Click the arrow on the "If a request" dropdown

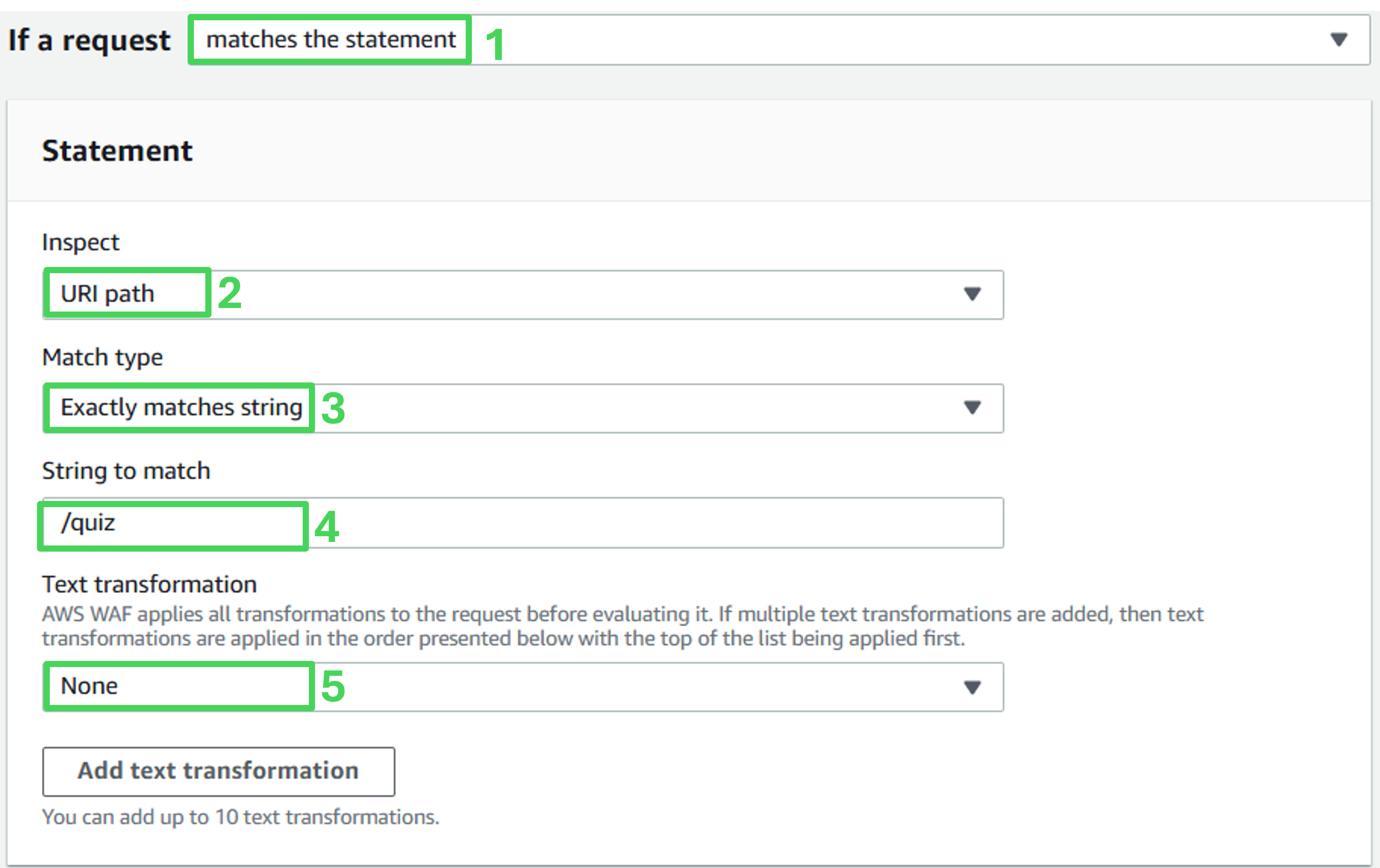1338,40
